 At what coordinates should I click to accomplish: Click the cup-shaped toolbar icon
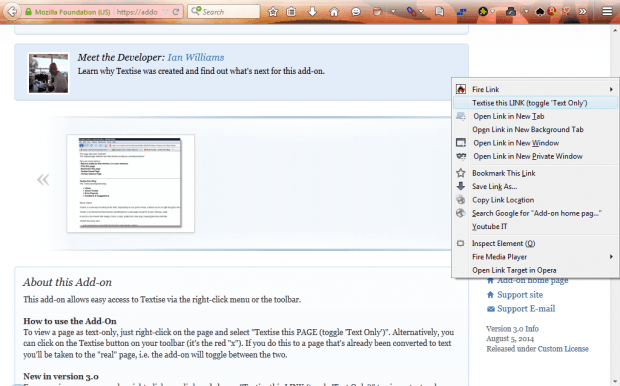coord(378,12)
